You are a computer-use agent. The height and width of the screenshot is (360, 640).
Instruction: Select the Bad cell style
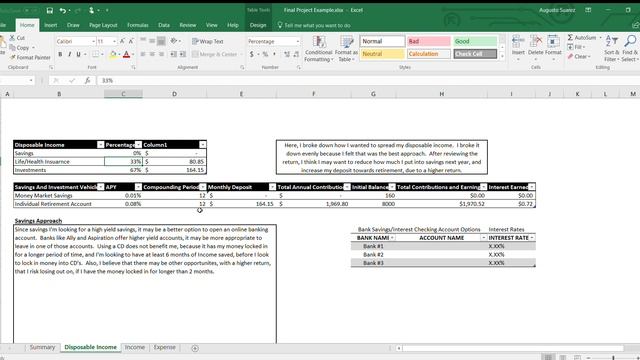pyautogui.click(x=429, y=41)
